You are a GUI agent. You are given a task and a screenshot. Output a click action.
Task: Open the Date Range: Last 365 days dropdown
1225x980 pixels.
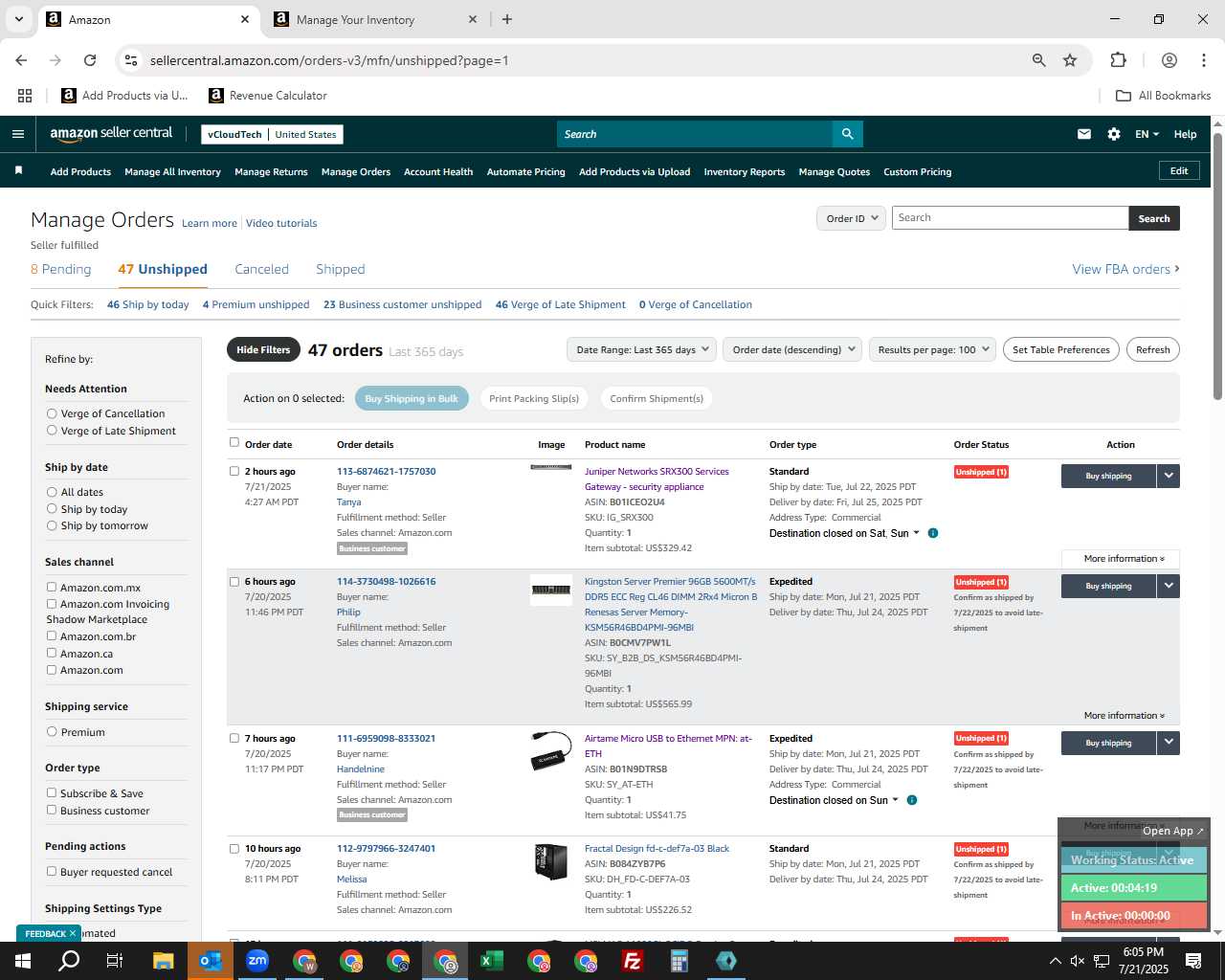pos(641,349)
